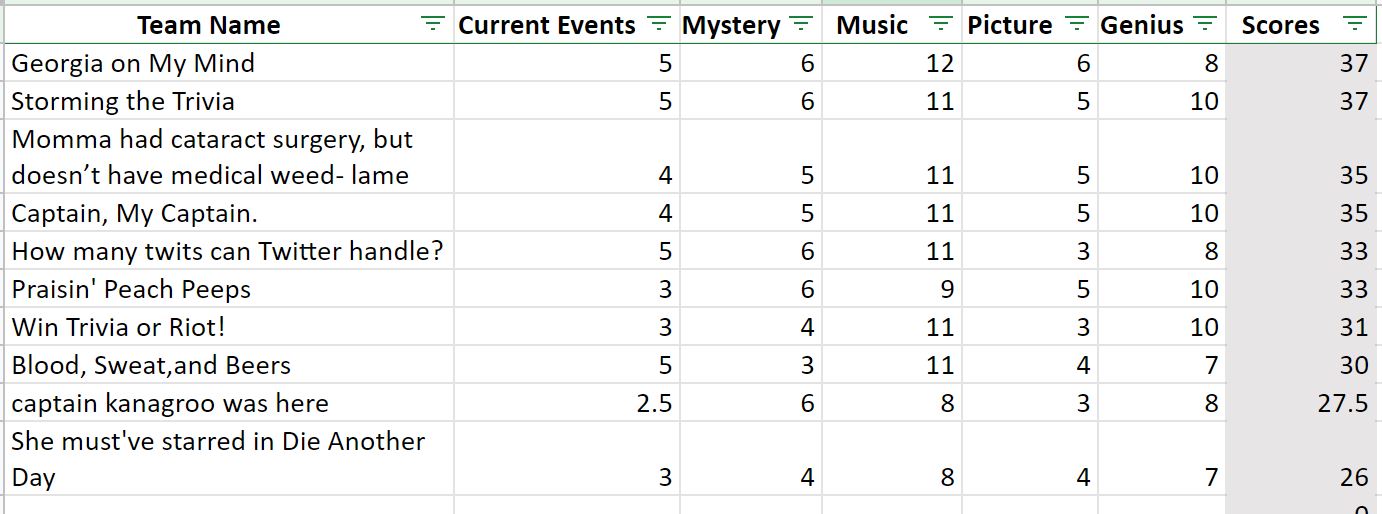Select the How many twits team cell
Screen dimensions: 1382x514
pyautogui.click(x=229, y=251)
